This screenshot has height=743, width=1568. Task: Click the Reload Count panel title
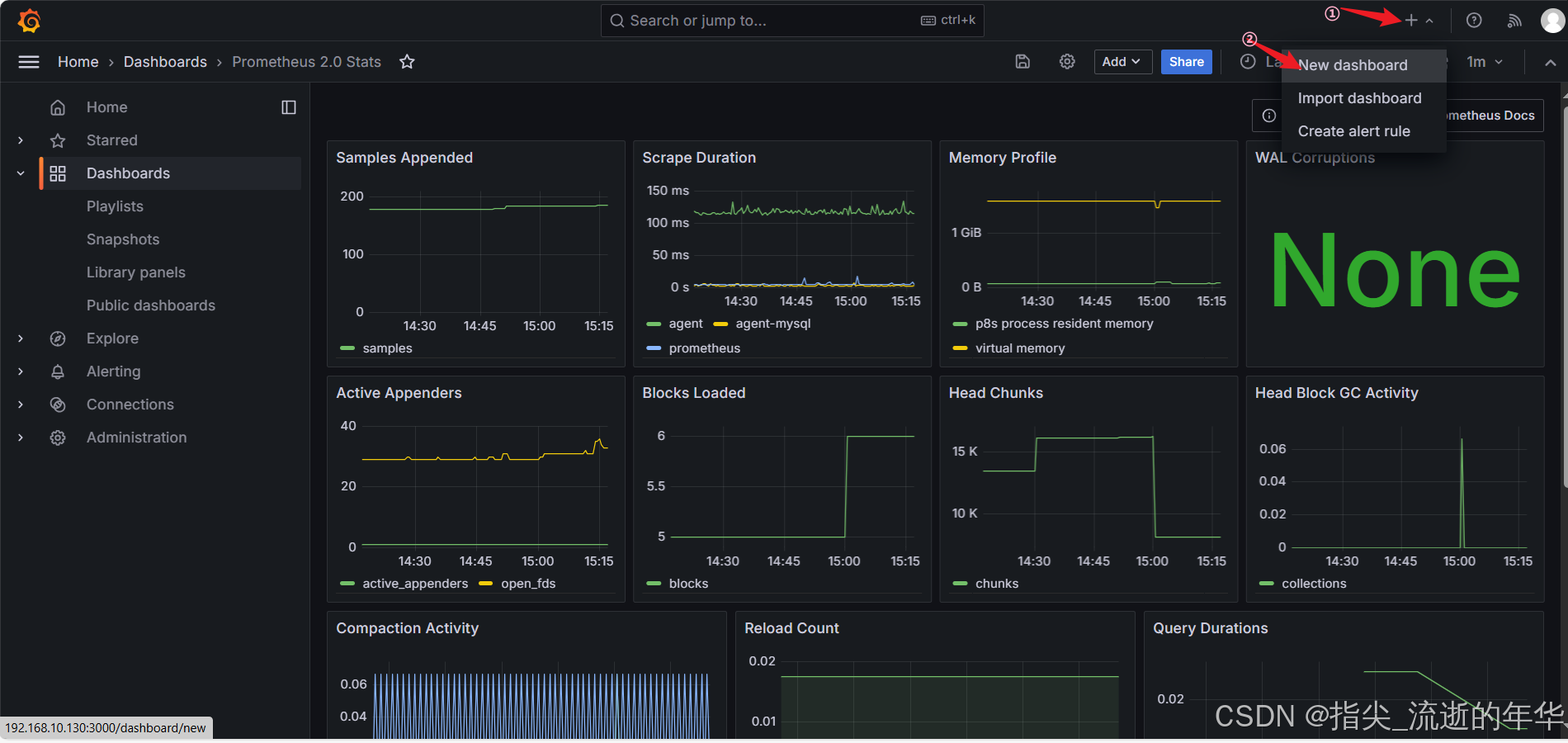pos(791,628)
